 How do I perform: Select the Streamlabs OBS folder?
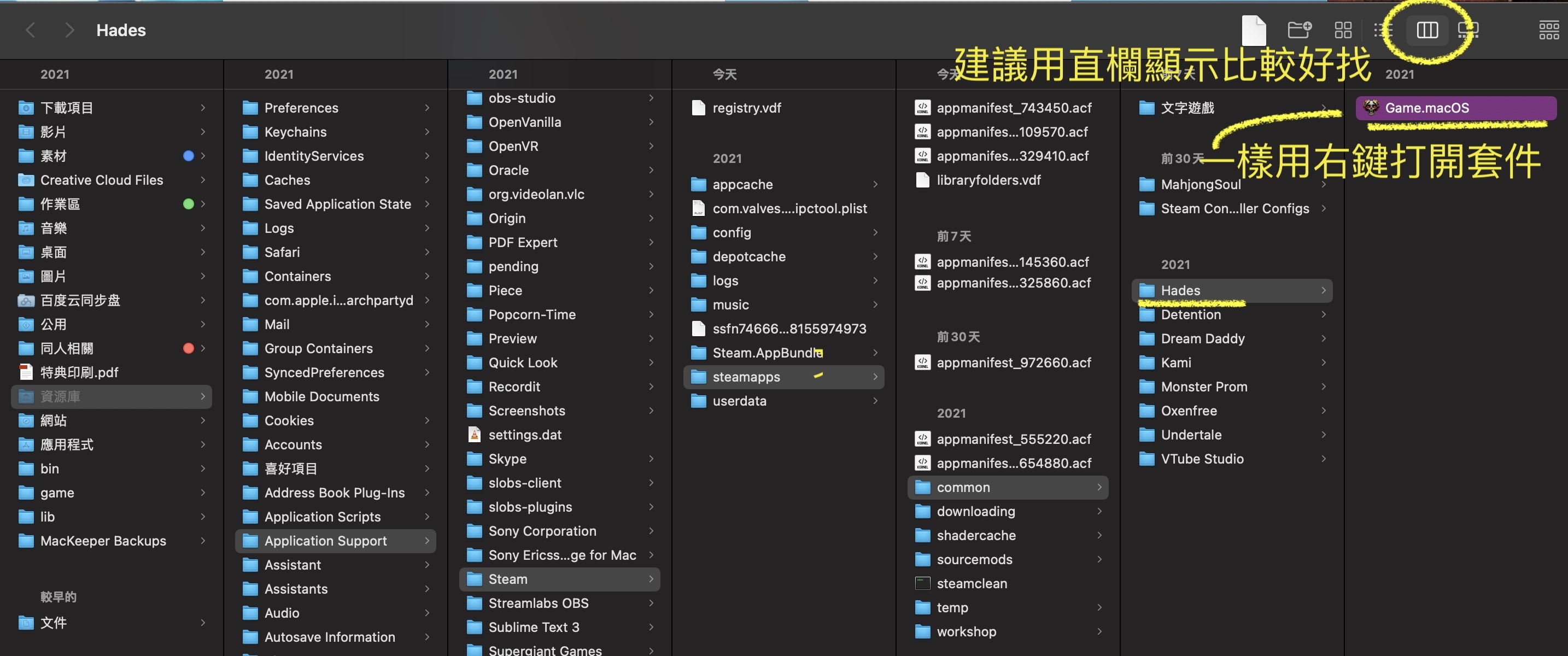point(560,603)
